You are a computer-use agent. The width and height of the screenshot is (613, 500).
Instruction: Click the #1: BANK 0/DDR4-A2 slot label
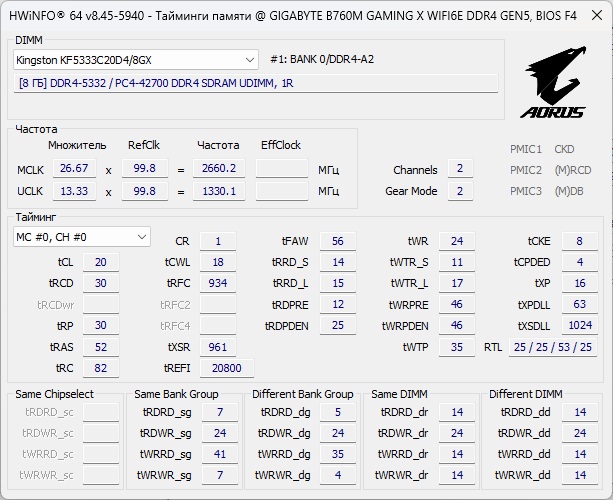pyautogui.click(x=322, y=59)
